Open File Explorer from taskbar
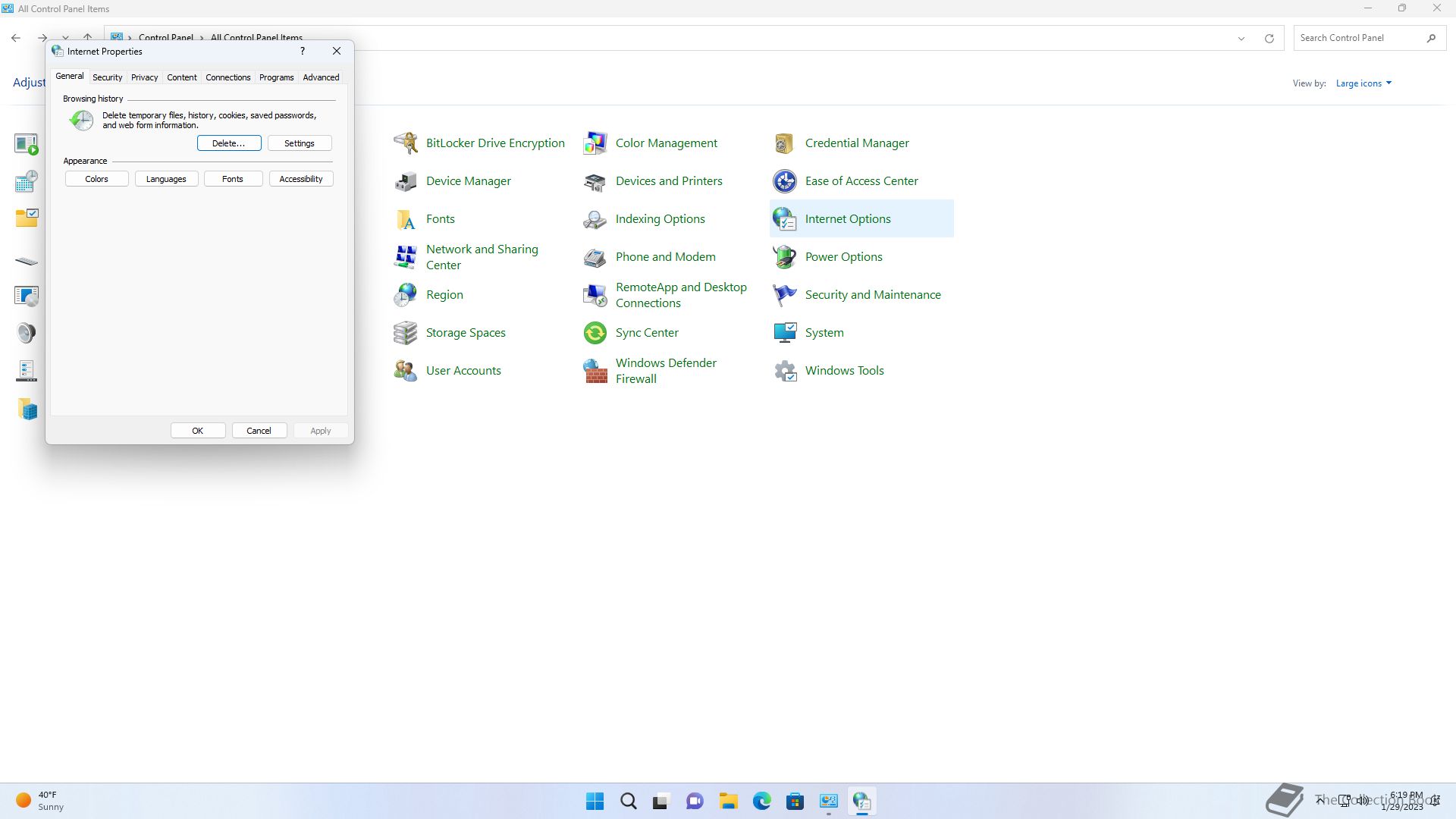 click(729, 801)
